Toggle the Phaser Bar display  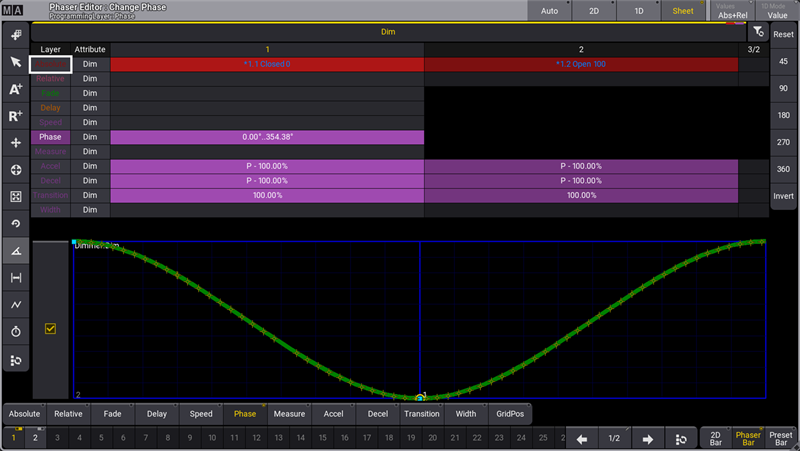click(x=748, y=438)
